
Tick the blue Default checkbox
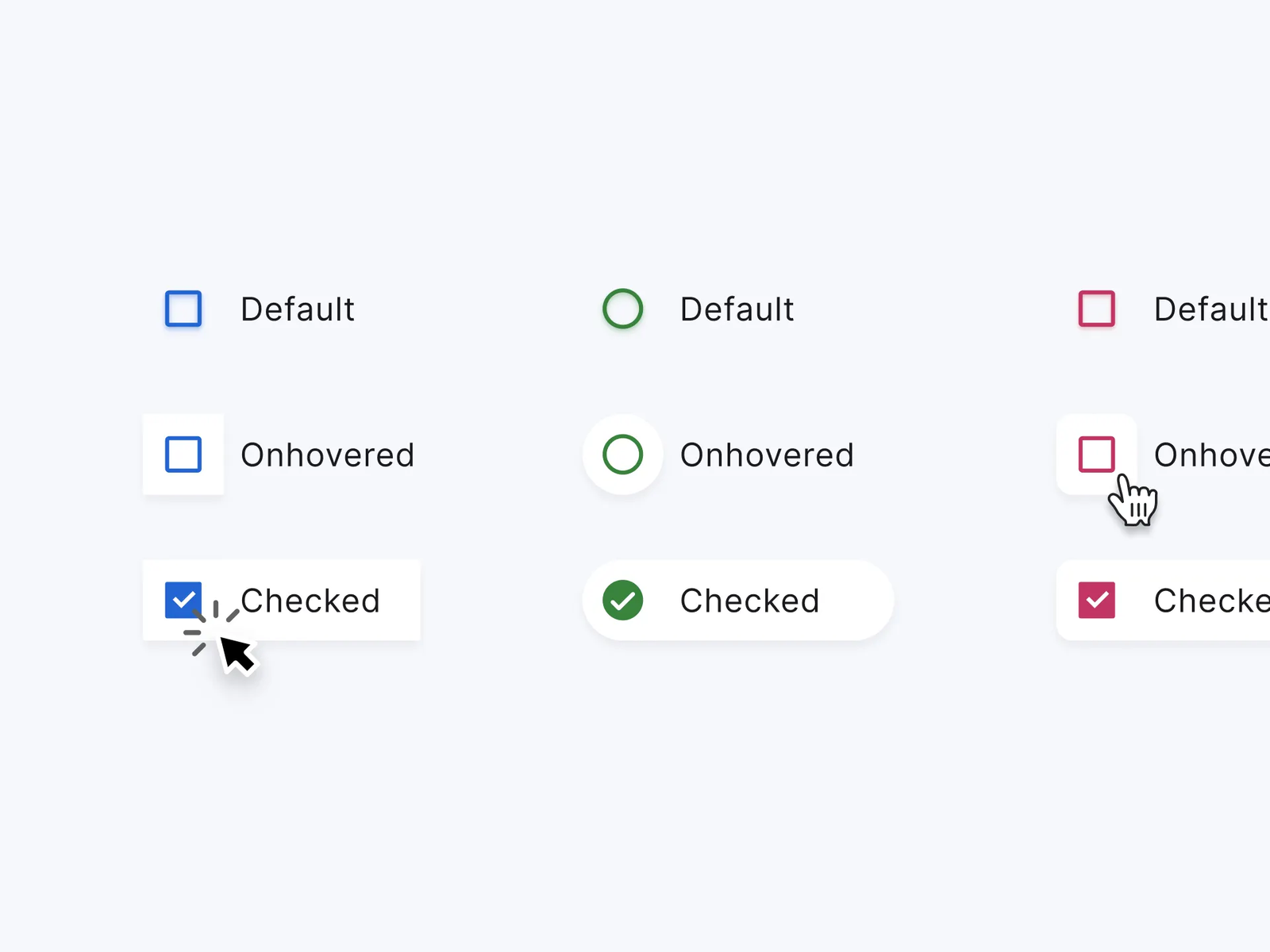(x=183, y=309)
